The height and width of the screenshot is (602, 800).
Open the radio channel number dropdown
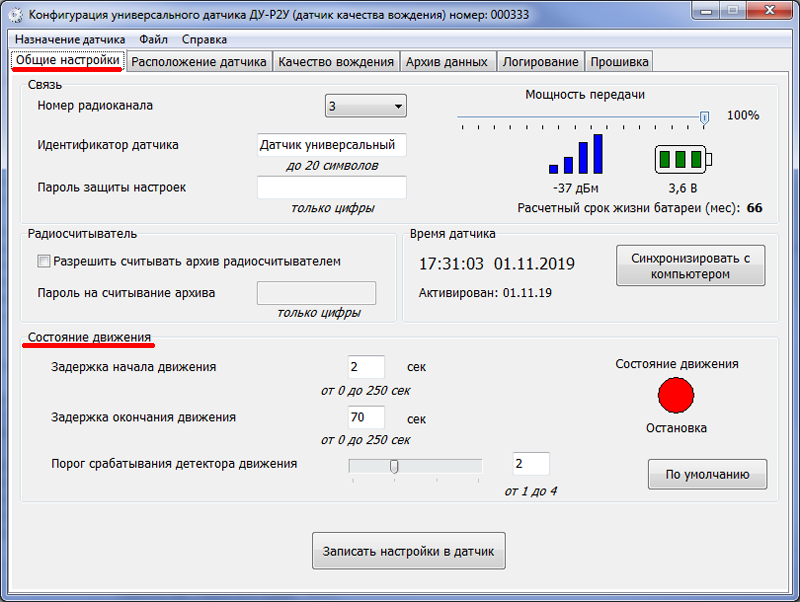tap(366, 106)
